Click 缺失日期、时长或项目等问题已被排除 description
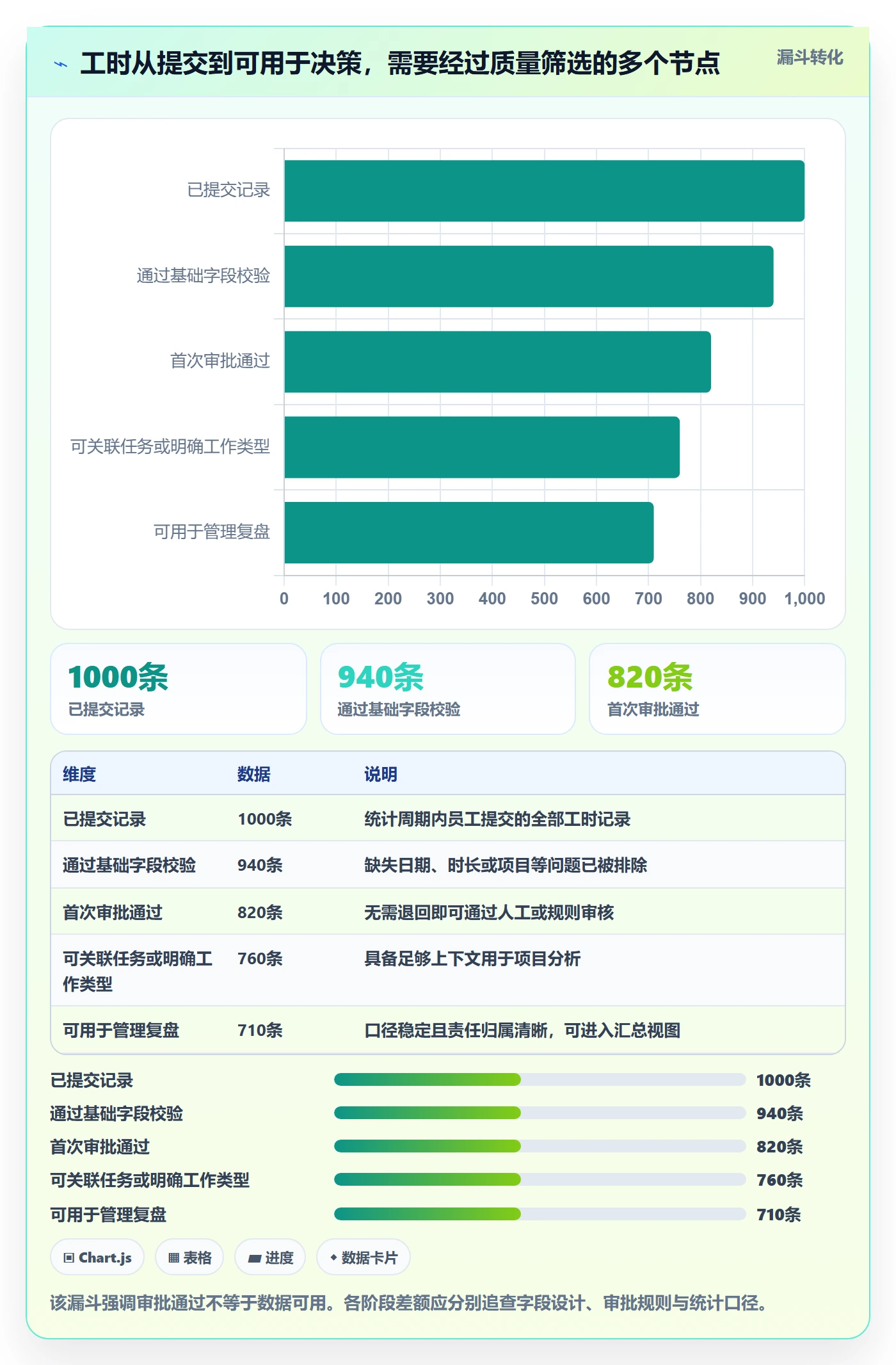This screenshot has height=1365, width=896. [506, 865]
